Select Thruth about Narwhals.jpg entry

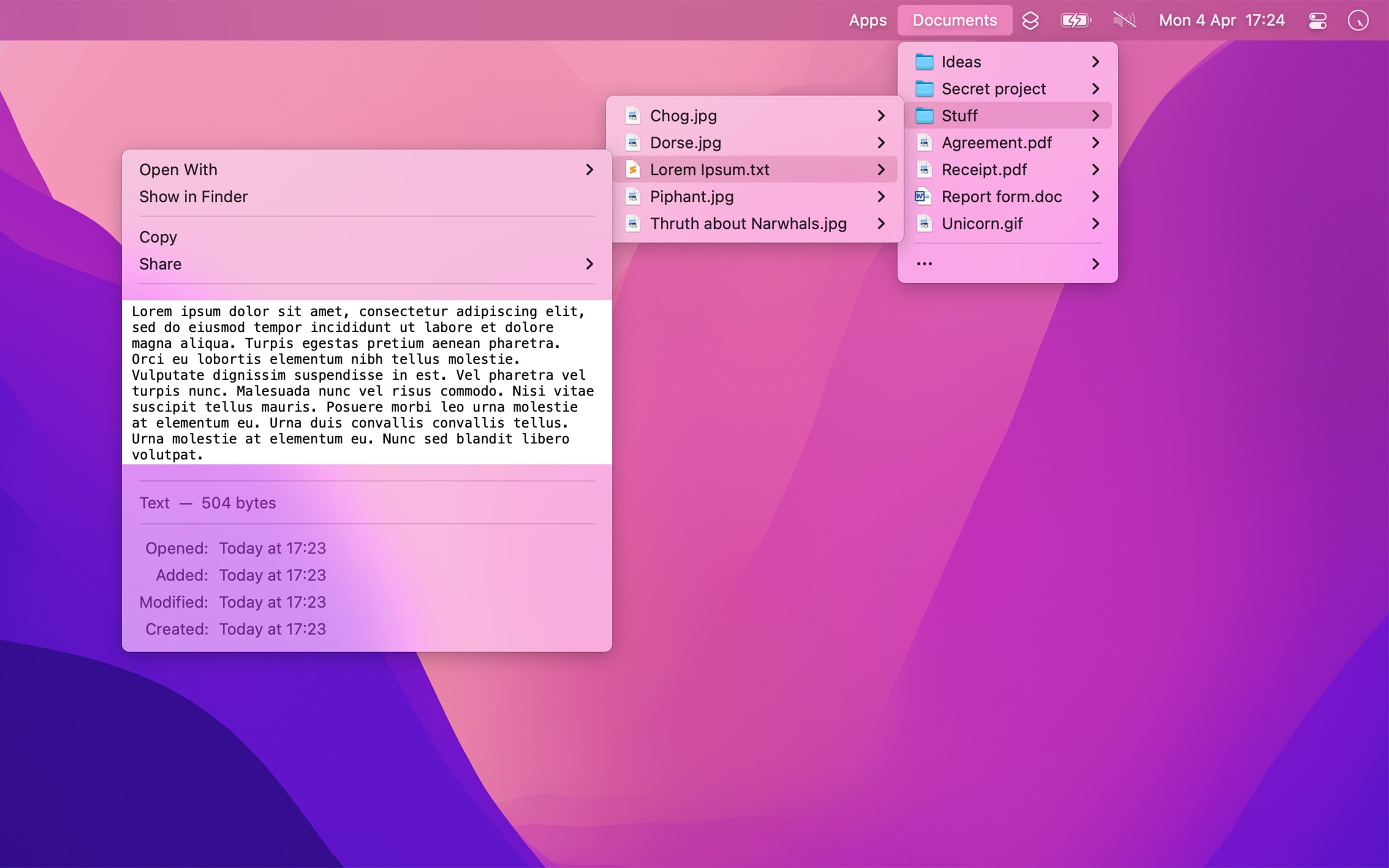pyautogui.click(x=747, y=224)
